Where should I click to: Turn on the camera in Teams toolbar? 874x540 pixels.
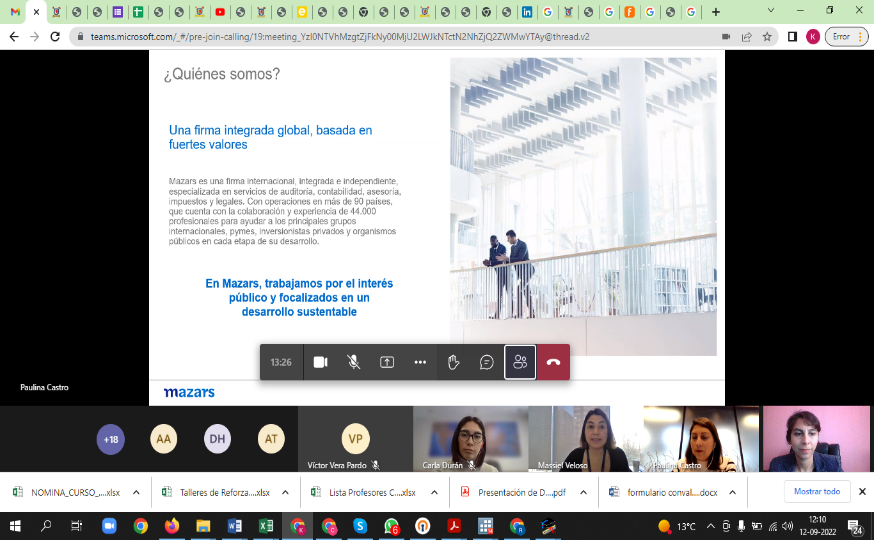(321, 362)
